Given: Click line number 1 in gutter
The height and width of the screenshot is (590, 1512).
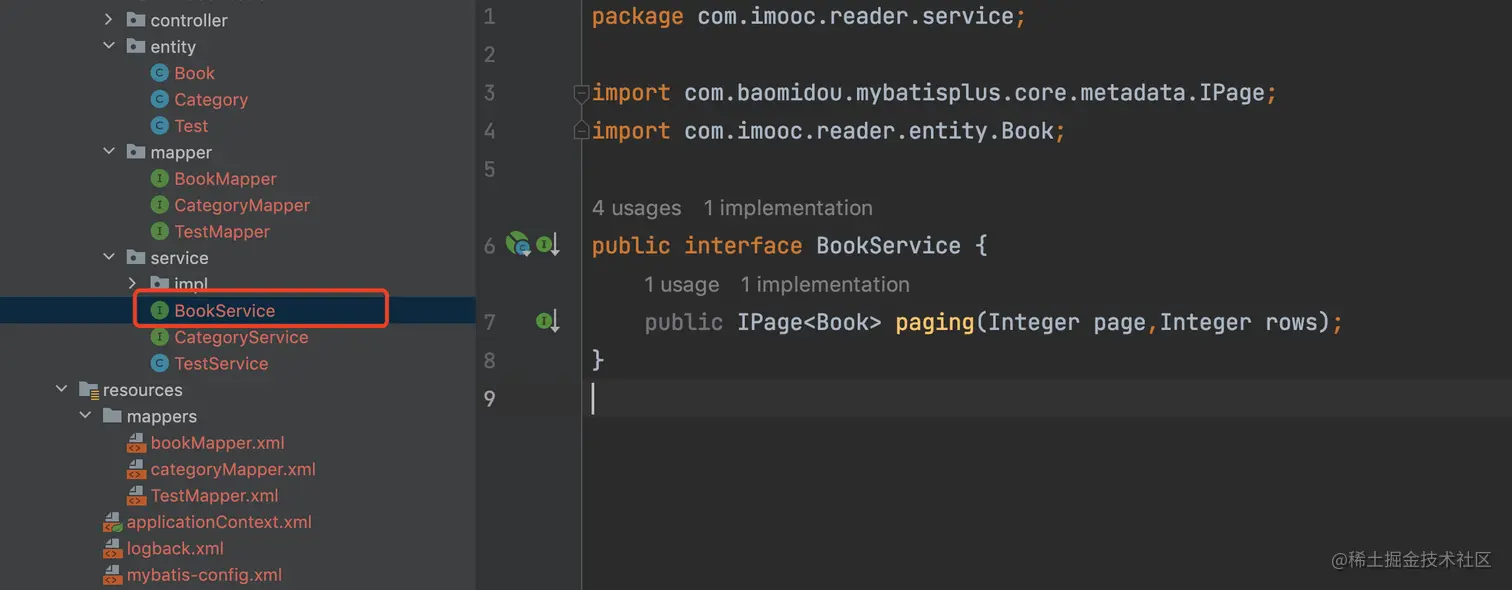Looking at the screenshot, I should (489, 17).
